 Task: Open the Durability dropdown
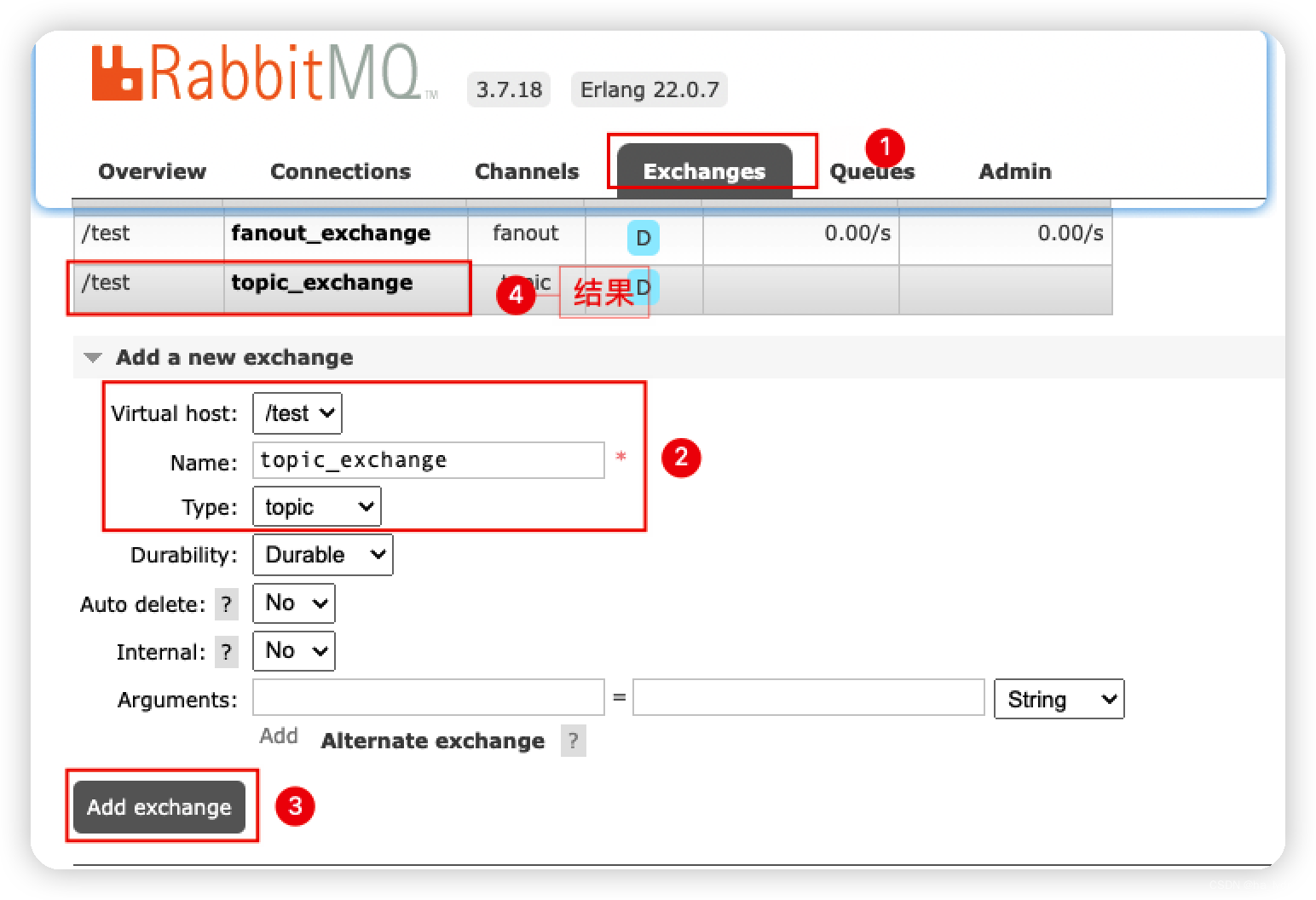tap(323, 555)
